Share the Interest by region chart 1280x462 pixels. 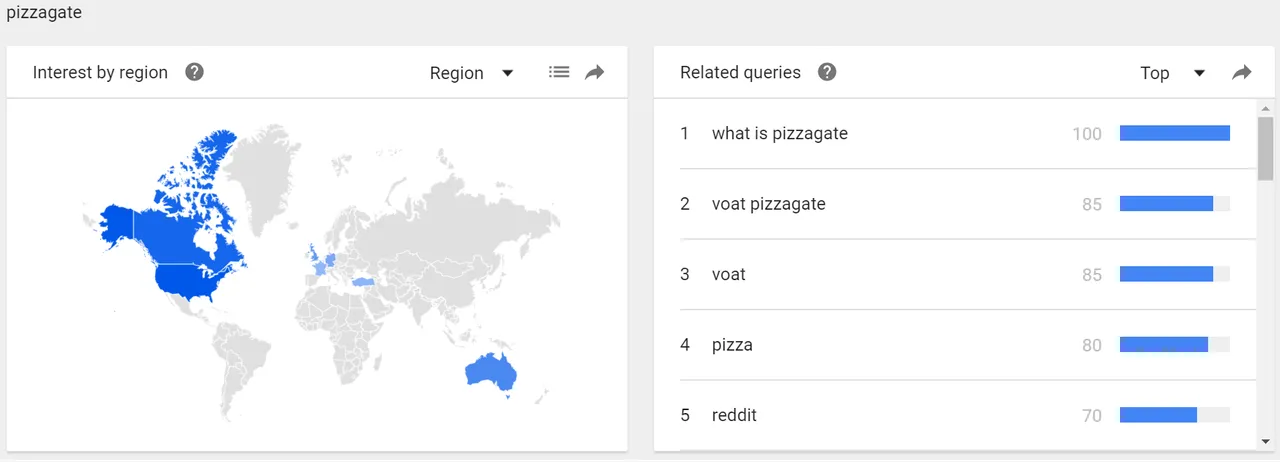pyautogui.click(x=595, y=72)
